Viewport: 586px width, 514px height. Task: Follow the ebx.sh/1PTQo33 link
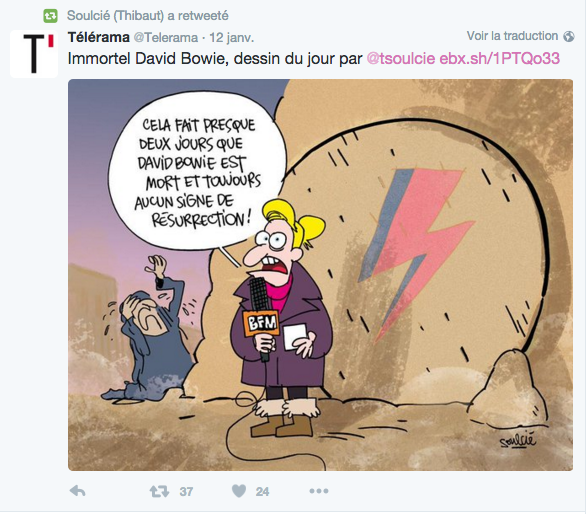point(499,59)
